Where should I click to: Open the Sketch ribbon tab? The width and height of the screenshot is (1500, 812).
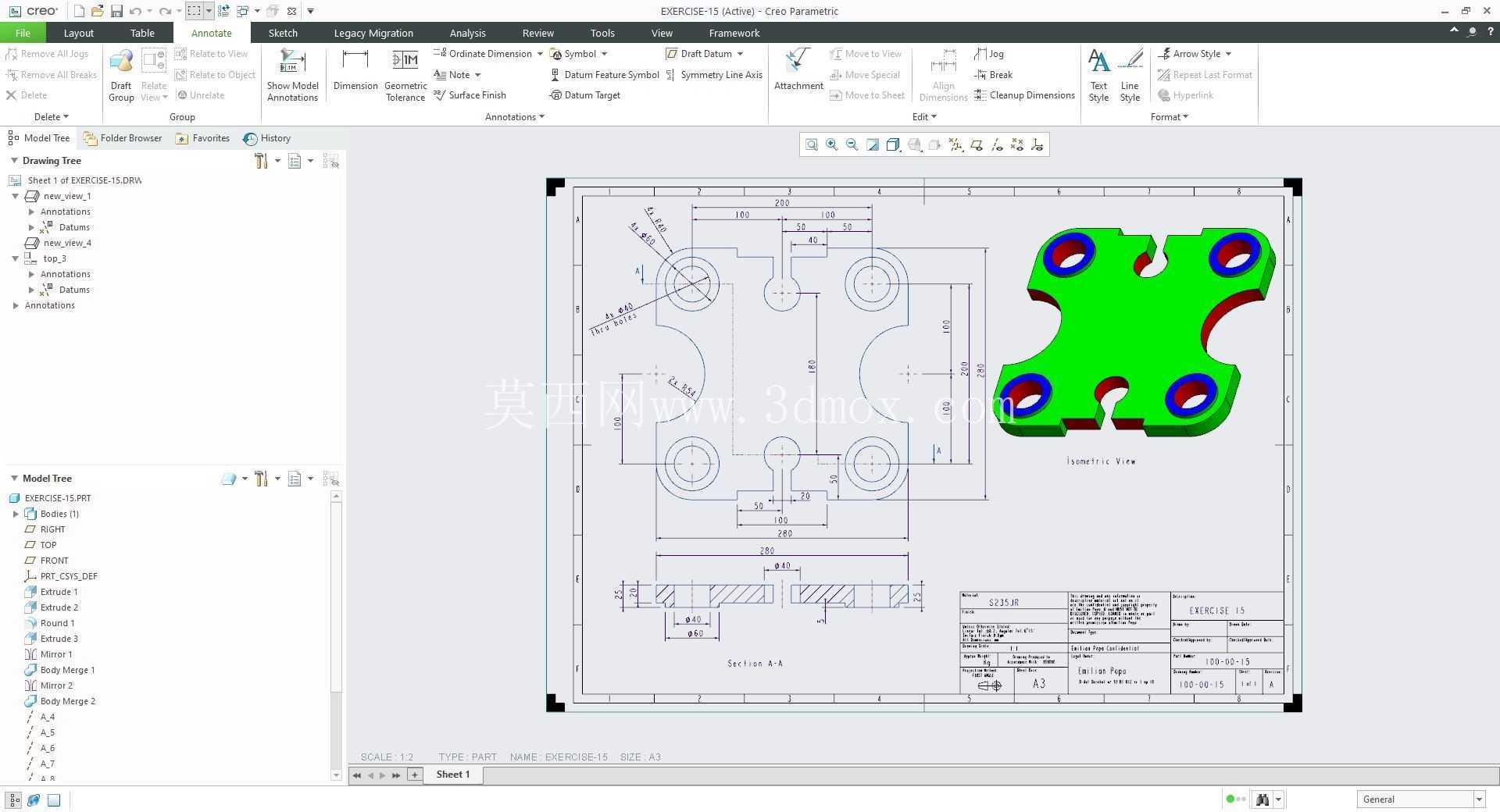283,33
